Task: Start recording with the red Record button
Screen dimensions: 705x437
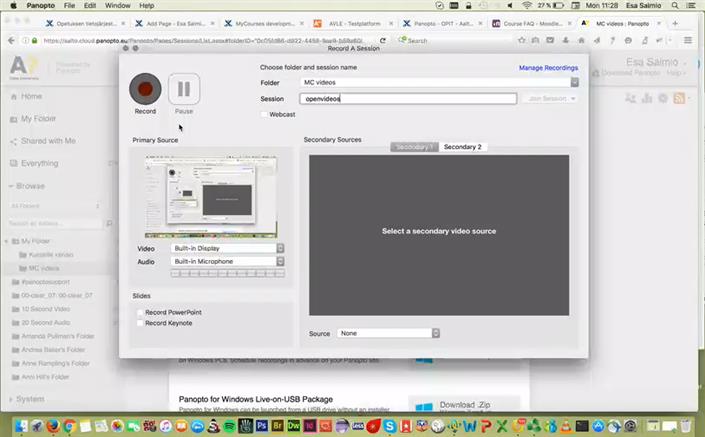Action: coord(145,89)
